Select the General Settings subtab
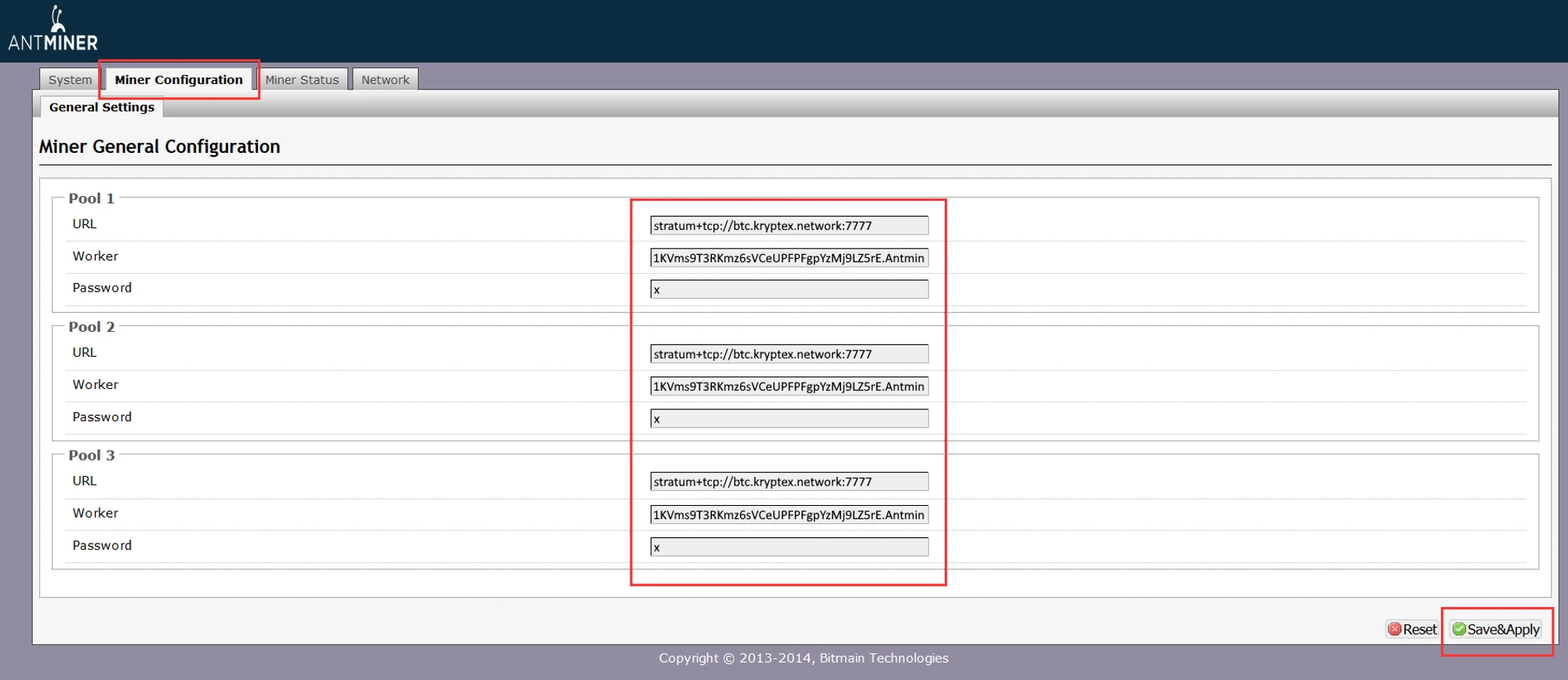 pyautogui.click(x=102, y=107)
